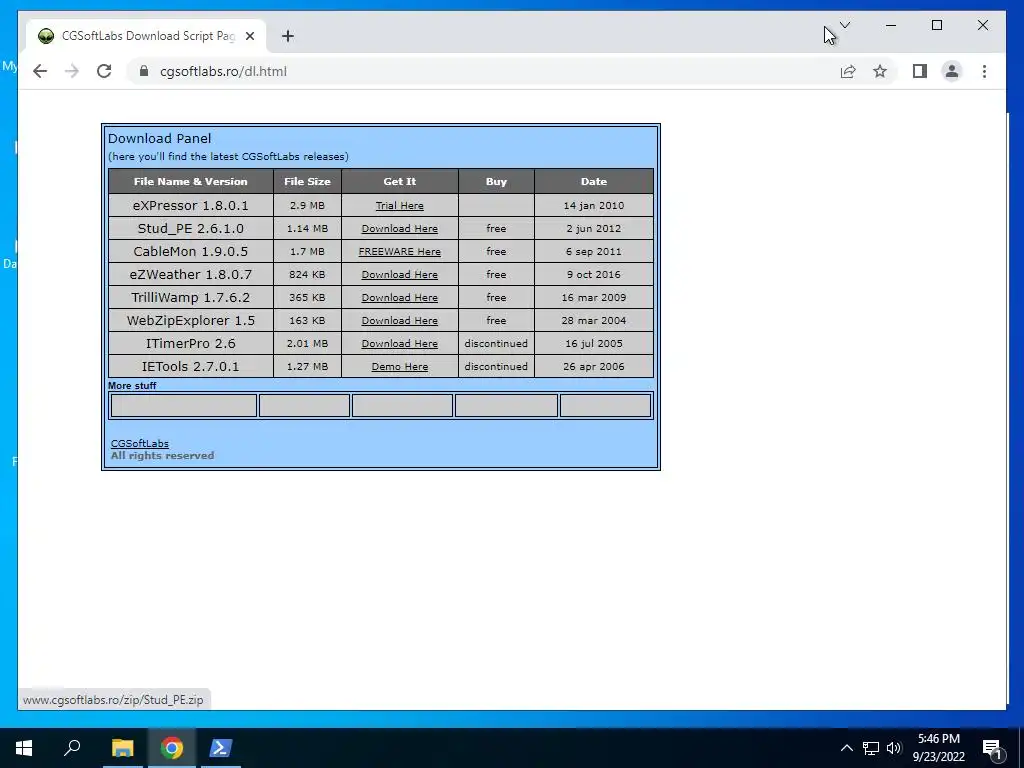Open the clock showing 5:46 PM
The image size is (1024, 768).
click(938, 748)
